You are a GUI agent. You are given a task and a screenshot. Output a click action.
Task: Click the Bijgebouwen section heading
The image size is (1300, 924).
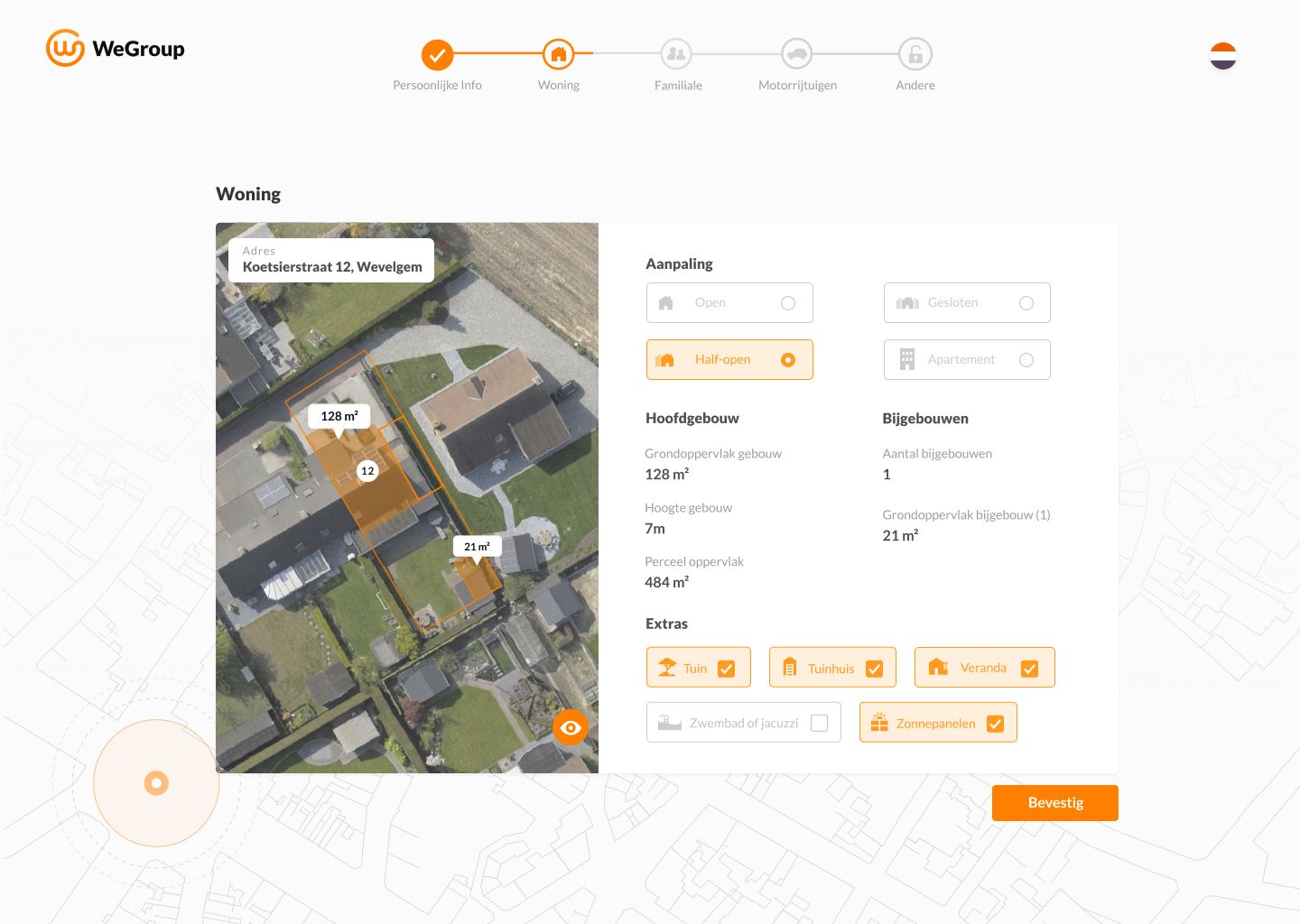(x=925, y=419)
